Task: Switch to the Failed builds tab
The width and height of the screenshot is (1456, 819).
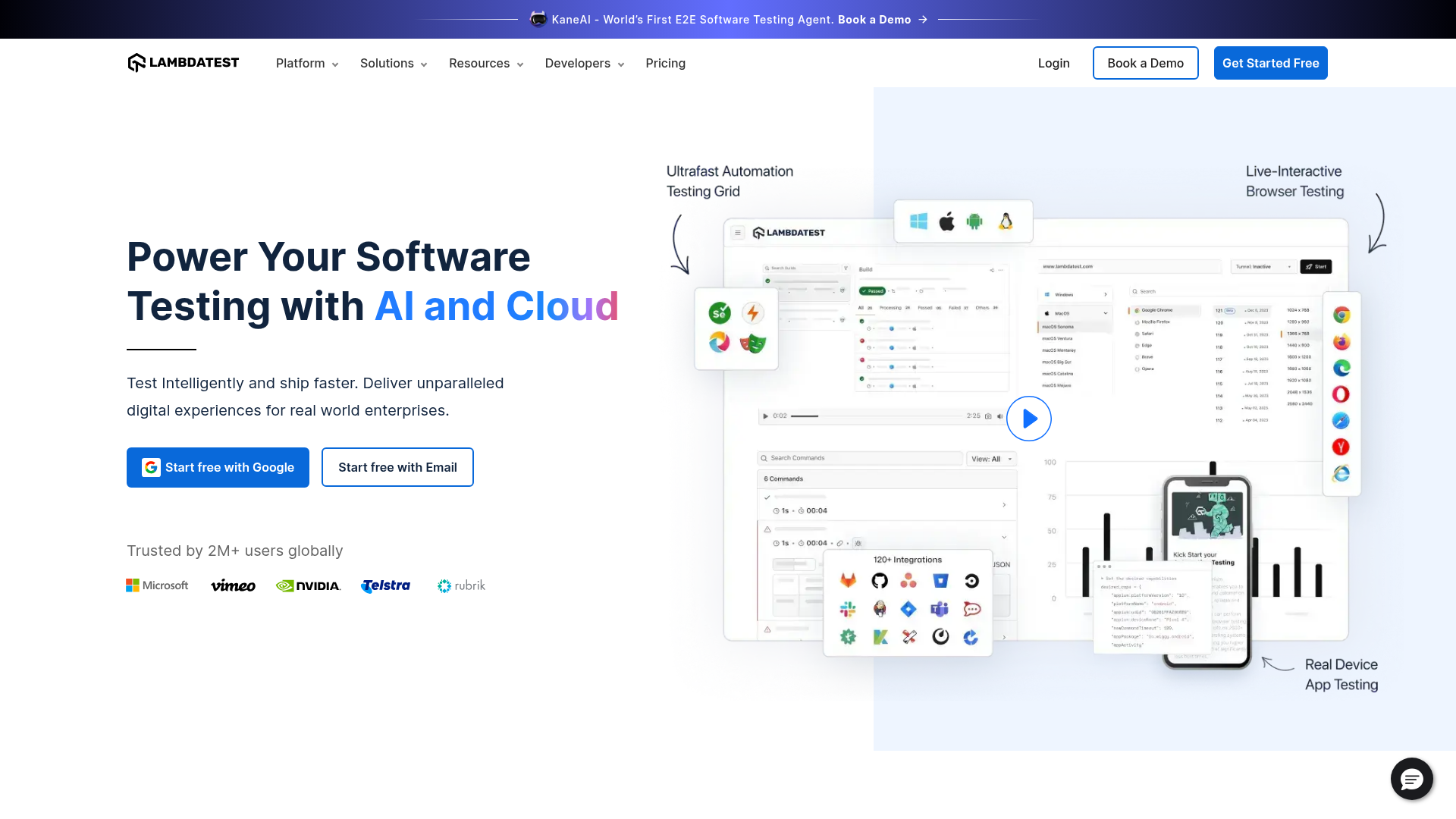Action: click(x=959, y=308)
